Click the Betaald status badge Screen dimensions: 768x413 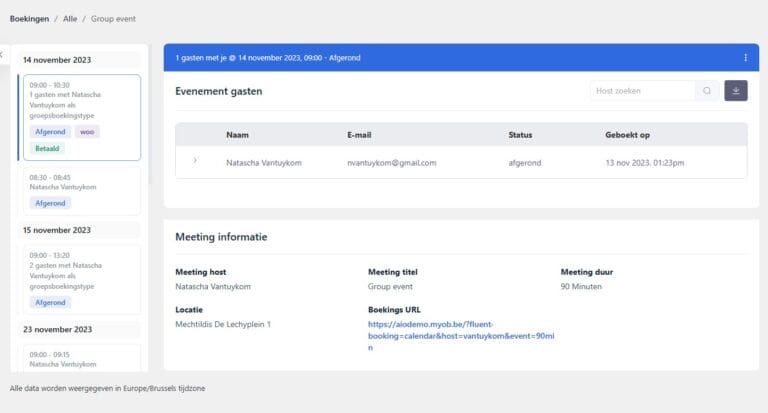[x=47, y=148]
